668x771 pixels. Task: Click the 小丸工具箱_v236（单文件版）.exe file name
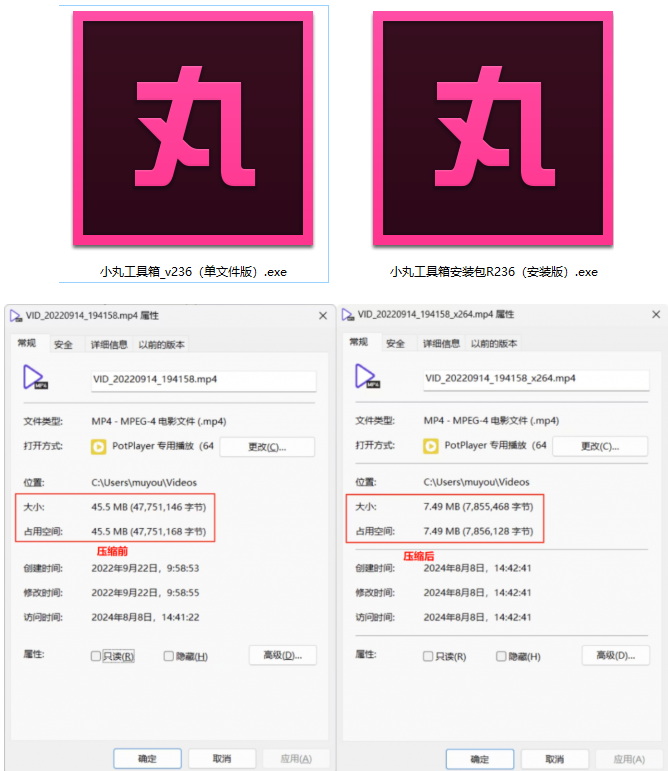point(193,272)
